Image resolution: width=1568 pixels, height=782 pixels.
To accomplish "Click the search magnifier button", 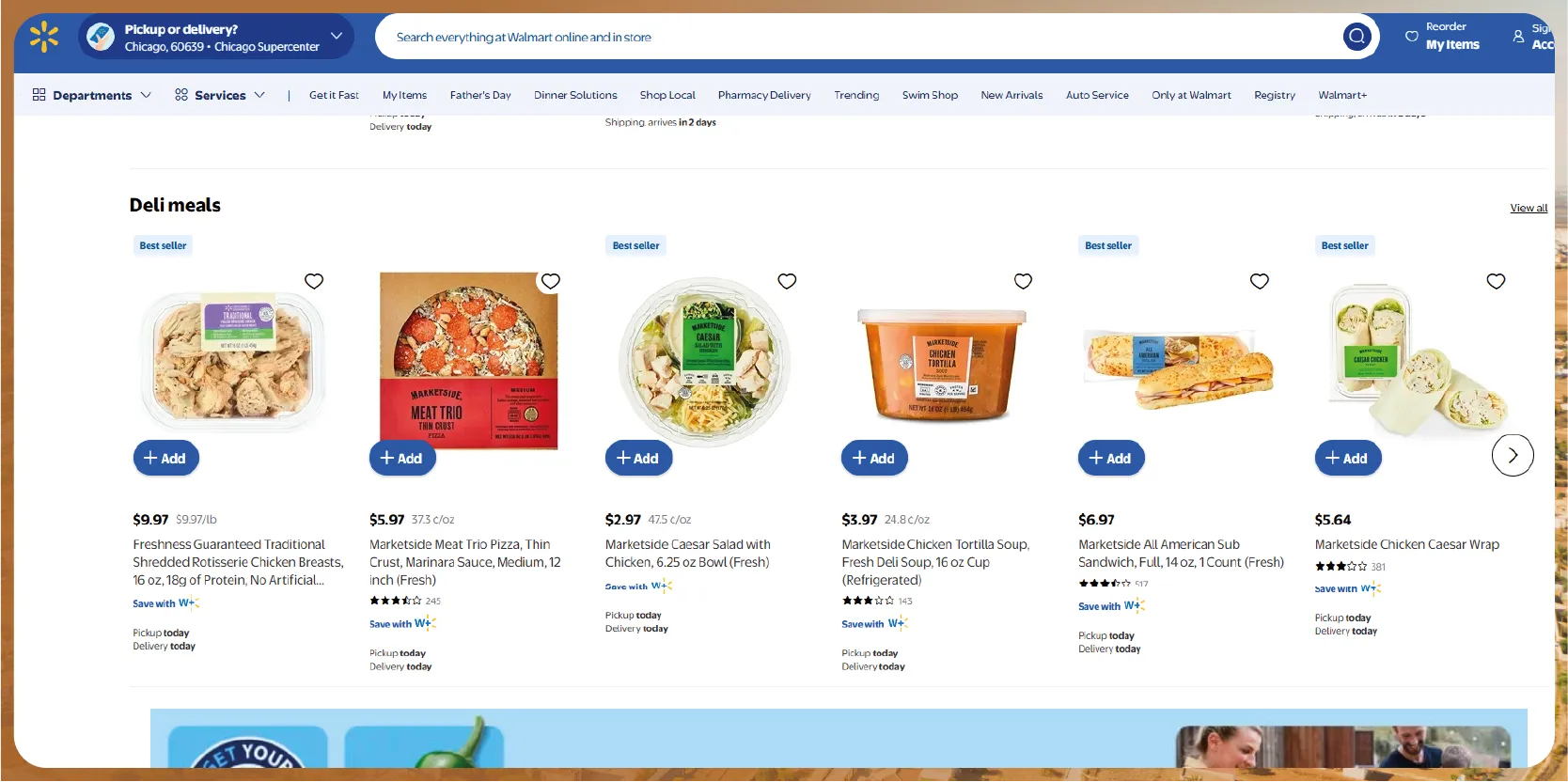I will [x=1356, y=37].
